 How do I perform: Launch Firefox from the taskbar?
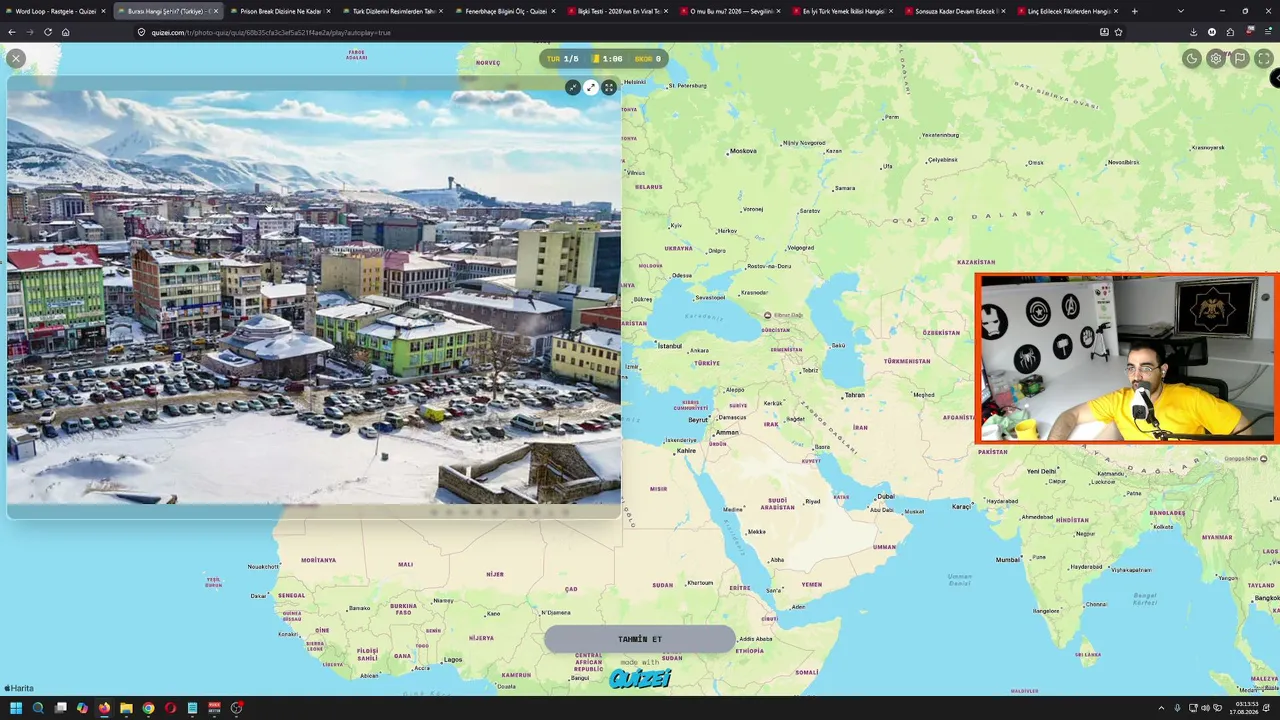click(x=104, y=708)
